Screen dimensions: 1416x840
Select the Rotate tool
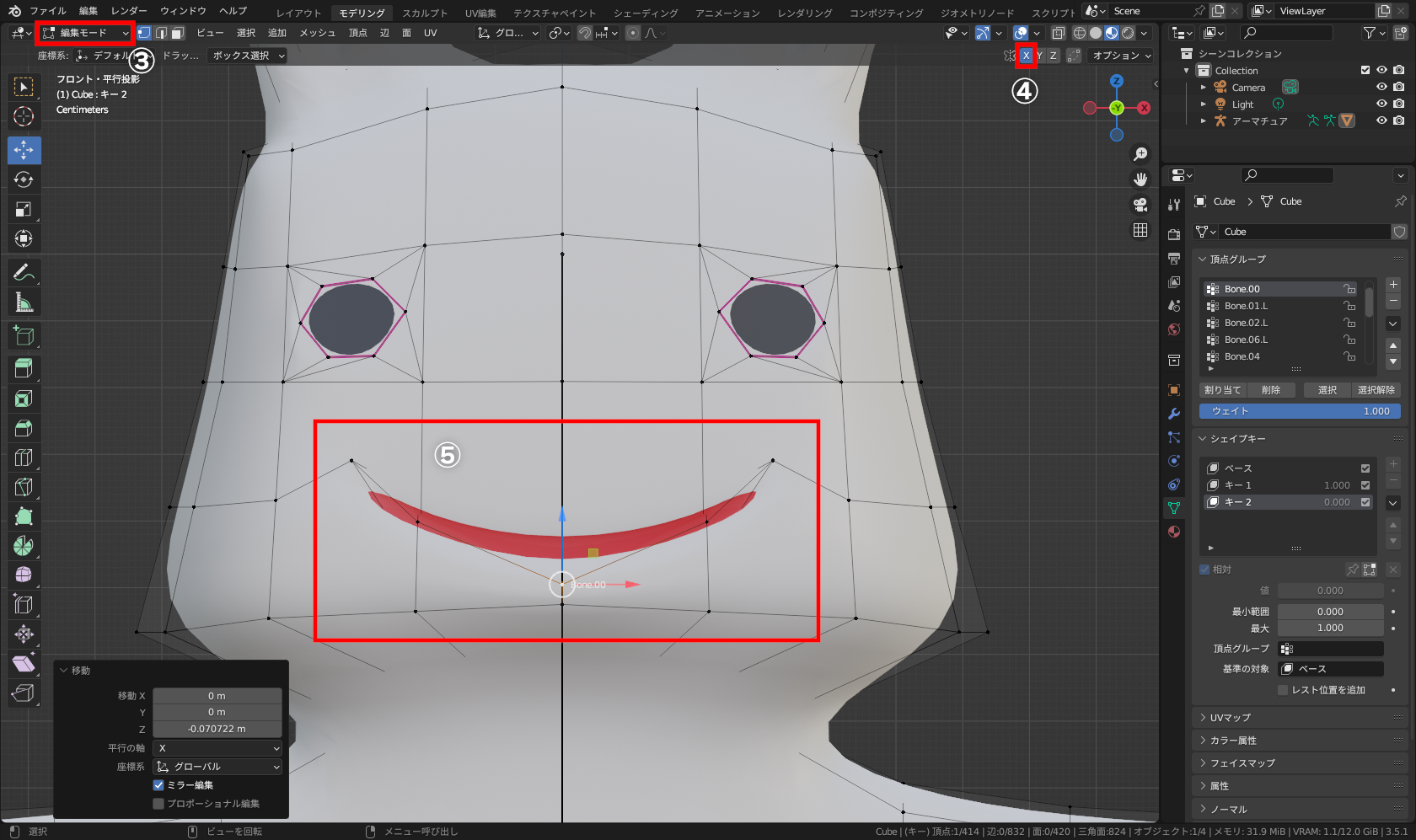(24, 179)
